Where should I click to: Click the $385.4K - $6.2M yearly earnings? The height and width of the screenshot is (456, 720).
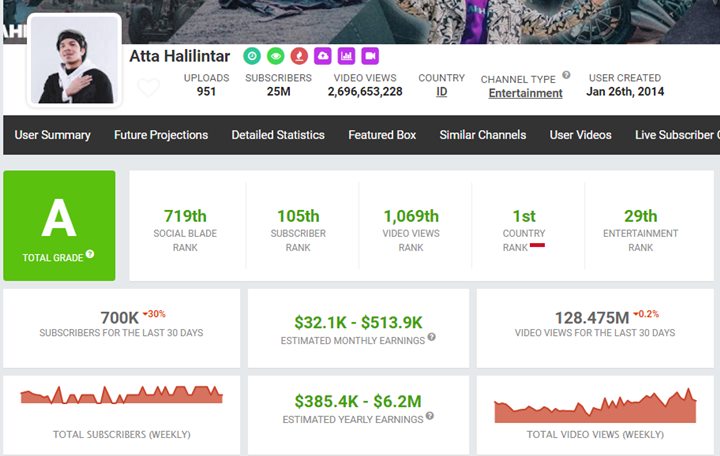358,401
